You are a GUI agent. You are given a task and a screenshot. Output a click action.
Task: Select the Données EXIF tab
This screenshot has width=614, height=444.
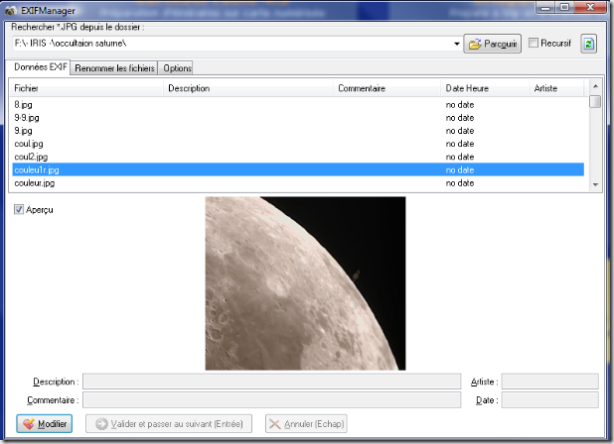[x=39, y=67]
